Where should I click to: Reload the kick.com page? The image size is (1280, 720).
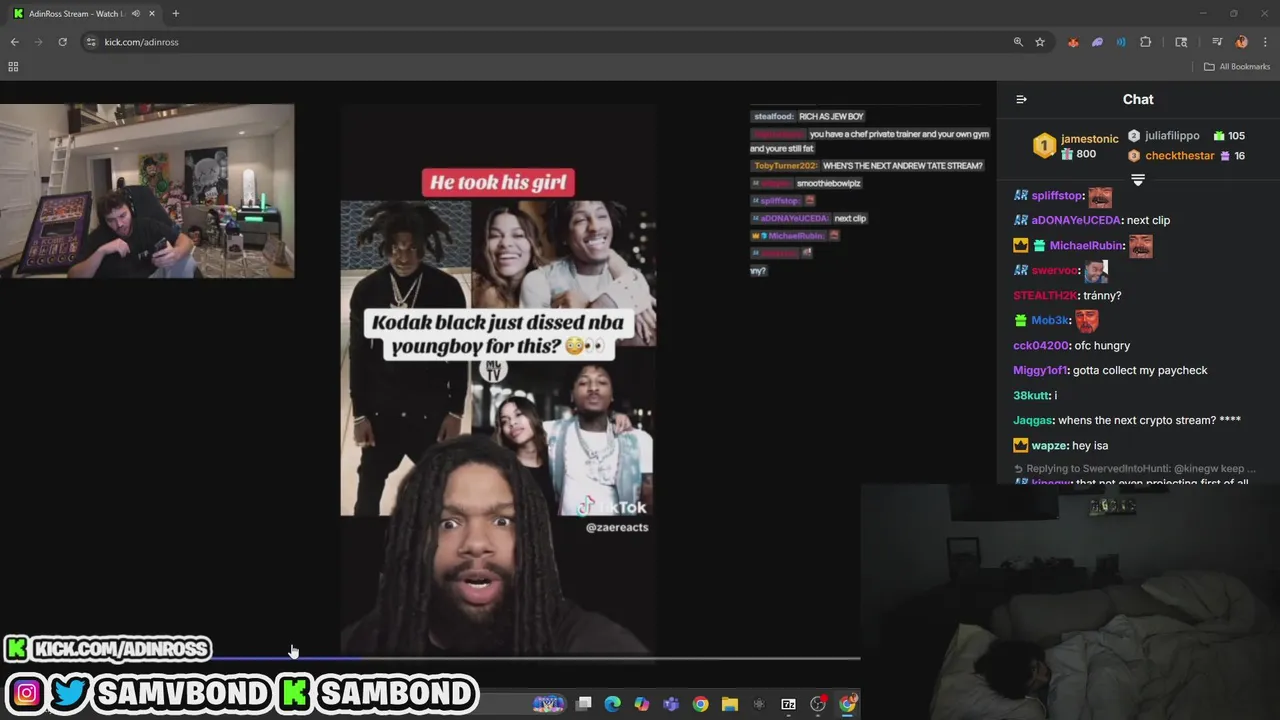(x=62, y=42)
